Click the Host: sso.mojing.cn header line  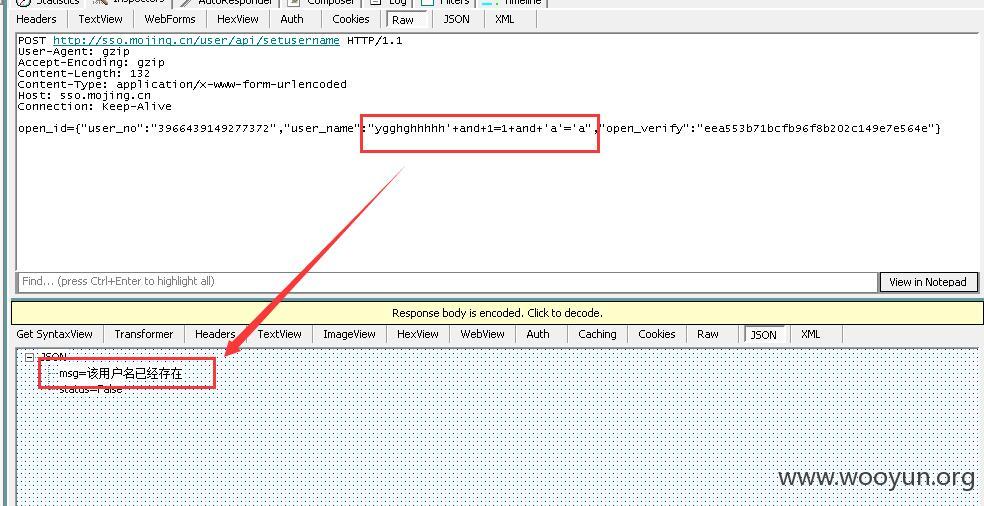pyautogui.click(x=84, y=95)
